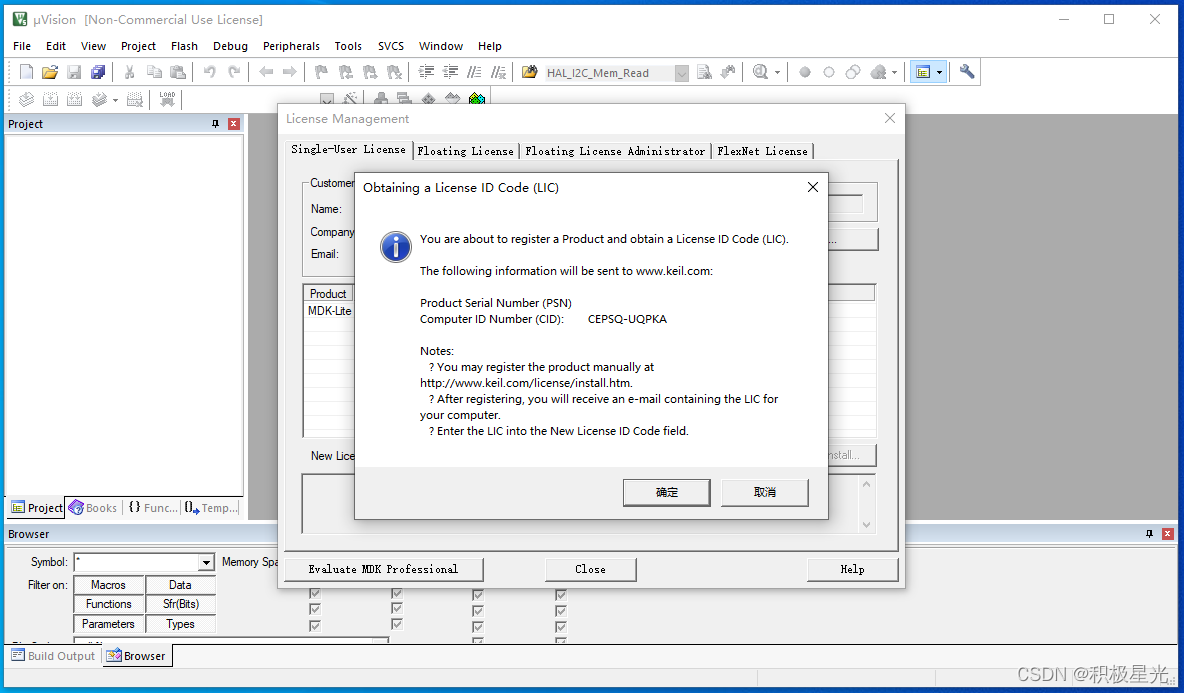
Task: Toggle the Parameters filter button
Action: 108,624
